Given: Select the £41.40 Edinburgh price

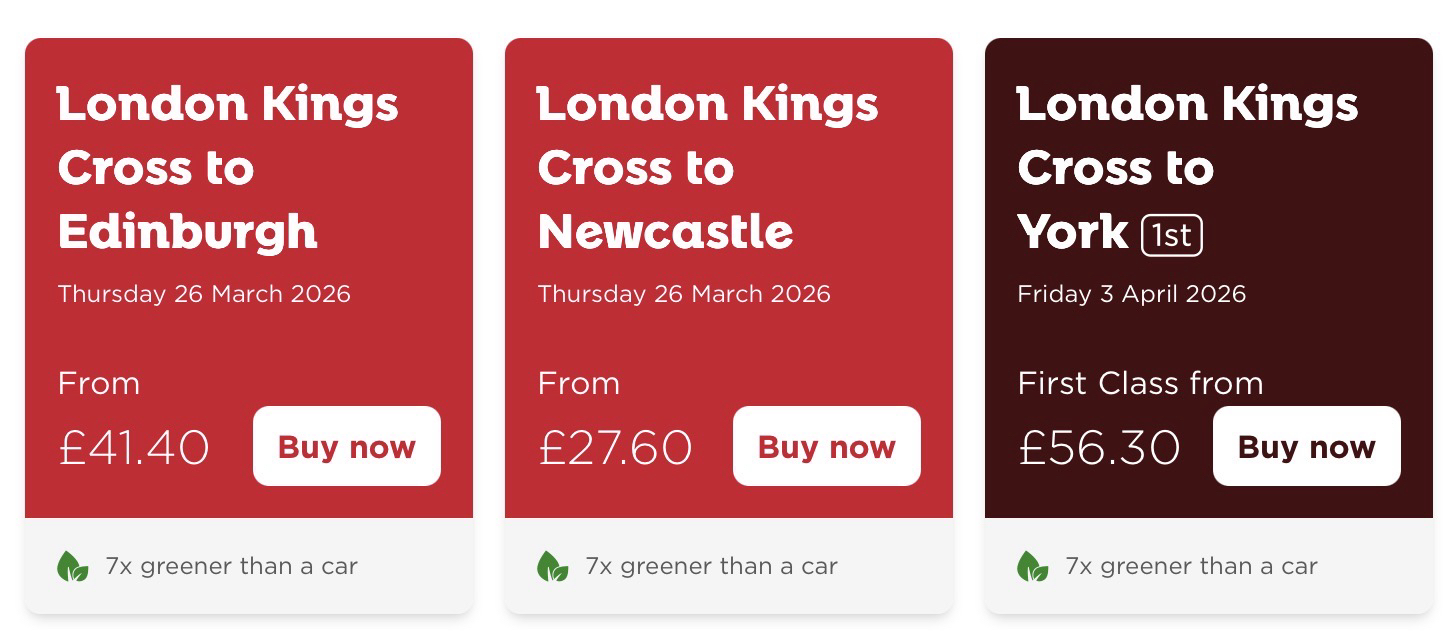Looking at the screenshot, I should pos(134,447).
